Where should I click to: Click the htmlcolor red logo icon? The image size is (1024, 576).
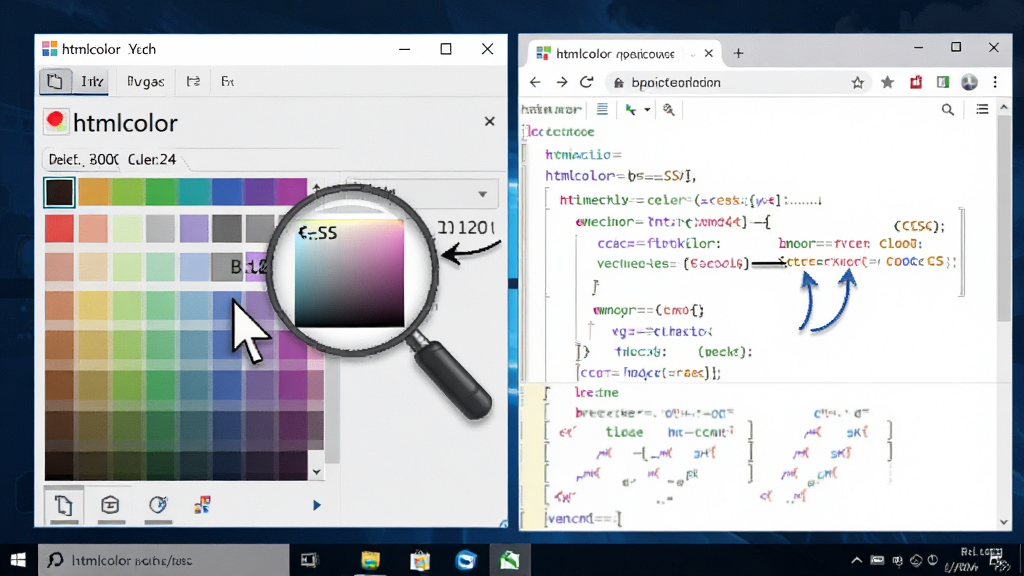[x=56, y=121]
